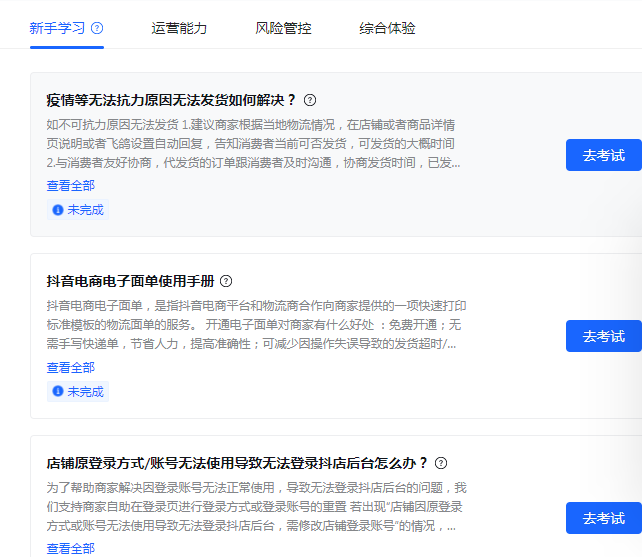The height and width of the screenshot is (557, 642).
Task: Click description starting 抖音电商电子面单，是指
Action: 256,325
